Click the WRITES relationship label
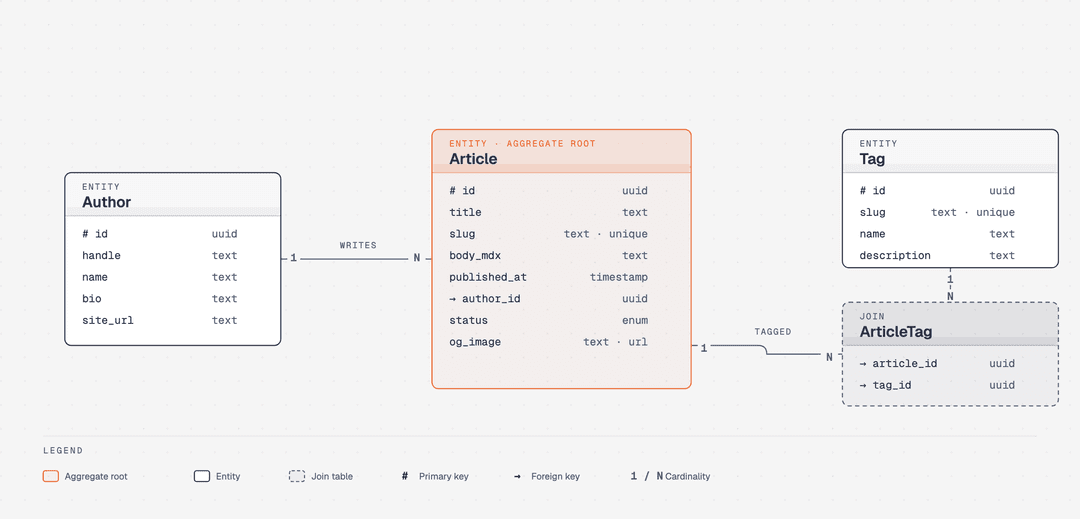Screen dimensions: 1080x519 (x=358, y=245)
